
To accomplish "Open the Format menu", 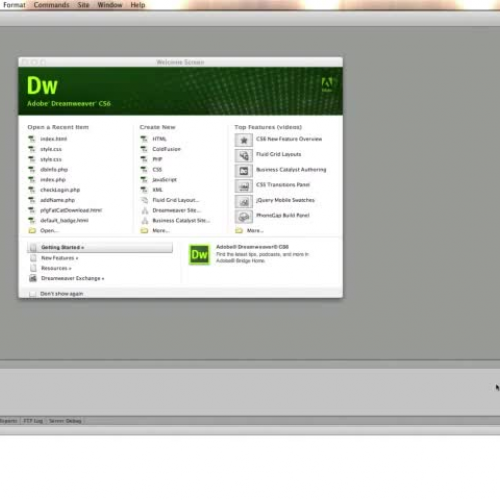I will tap(14, 5).
